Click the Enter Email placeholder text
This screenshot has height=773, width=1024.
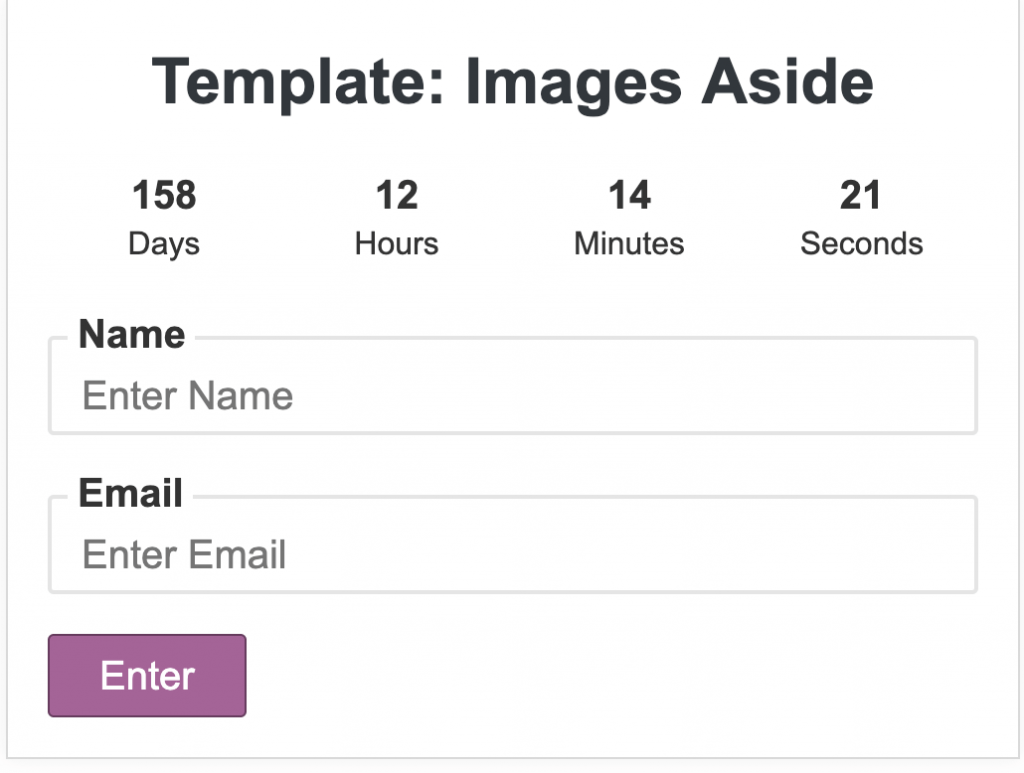184,554
